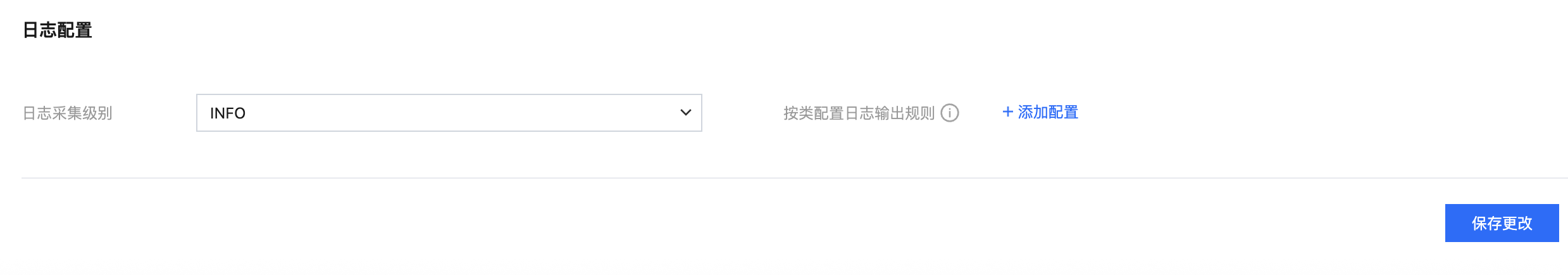This screenshot has height=275, width=1568.
Task: Click the empty area inside the INFO combo box
Action: (x=462, y=113)
